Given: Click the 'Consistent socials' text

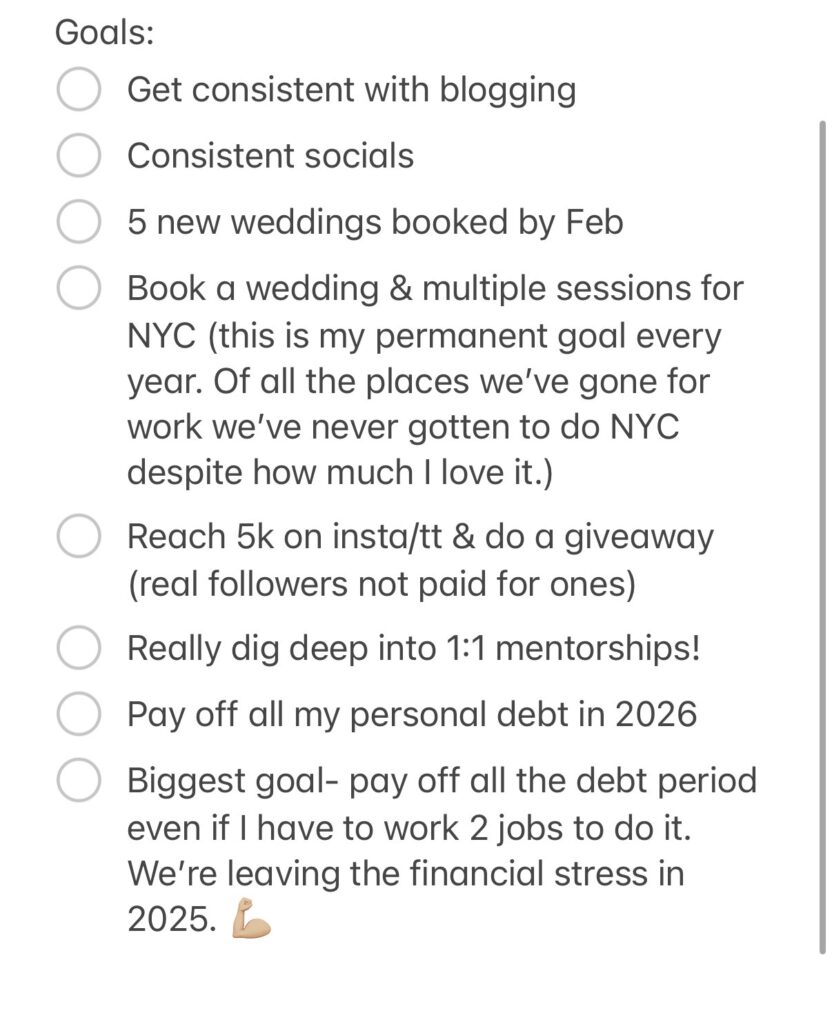Looking at the screenshot, I should pyautogui.click(x=270, y=156).
